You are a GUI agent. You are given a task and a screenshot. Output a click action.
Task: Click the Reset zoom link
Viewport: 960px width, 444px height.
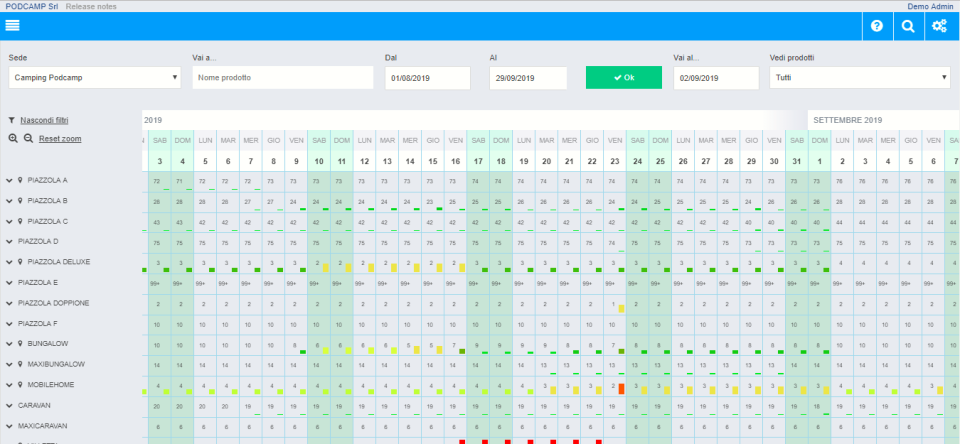coord(60,138)
